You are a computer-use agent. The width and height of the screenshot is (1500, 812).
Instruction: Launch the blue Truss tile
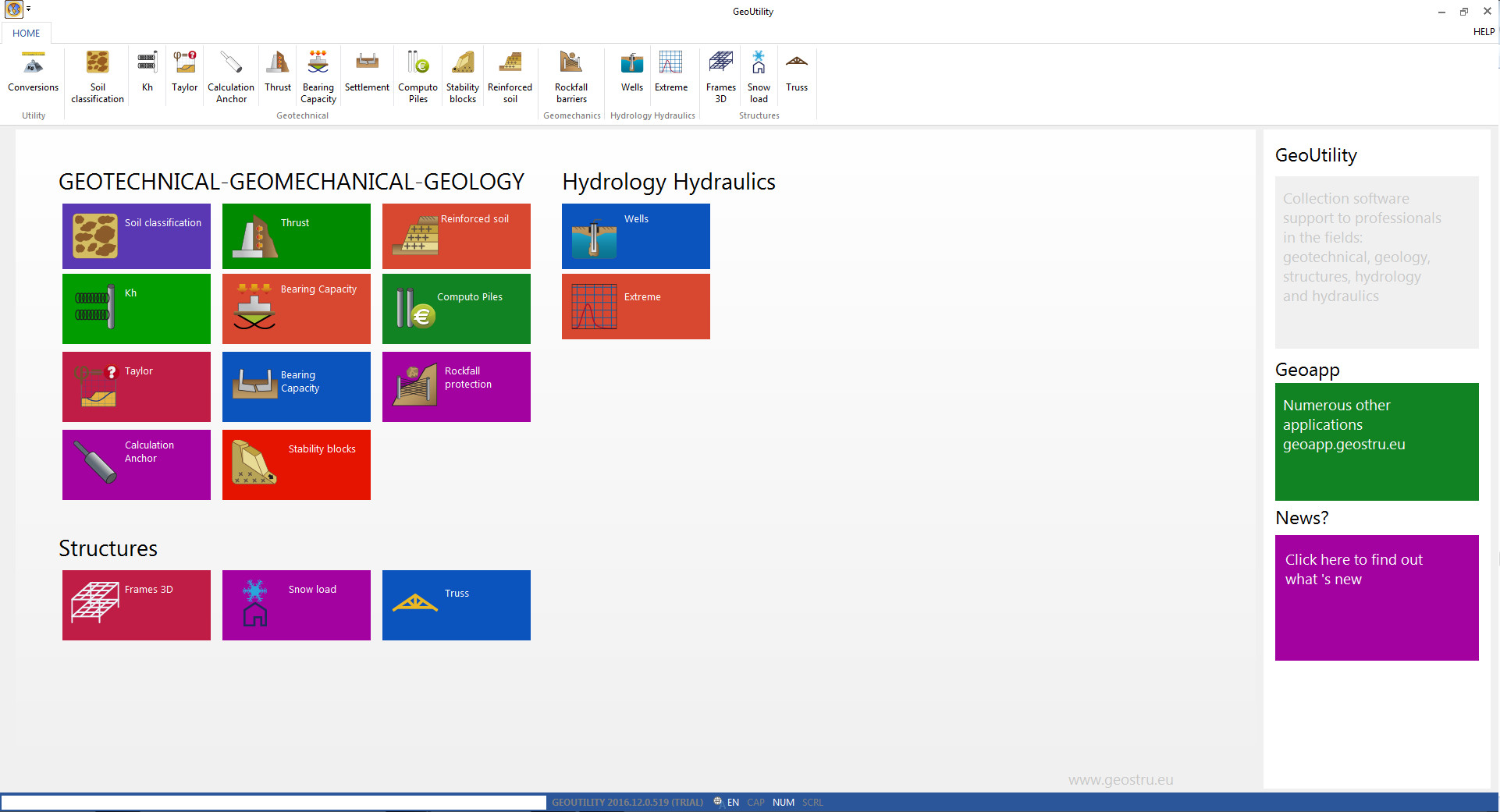click(x=457, y=605)
